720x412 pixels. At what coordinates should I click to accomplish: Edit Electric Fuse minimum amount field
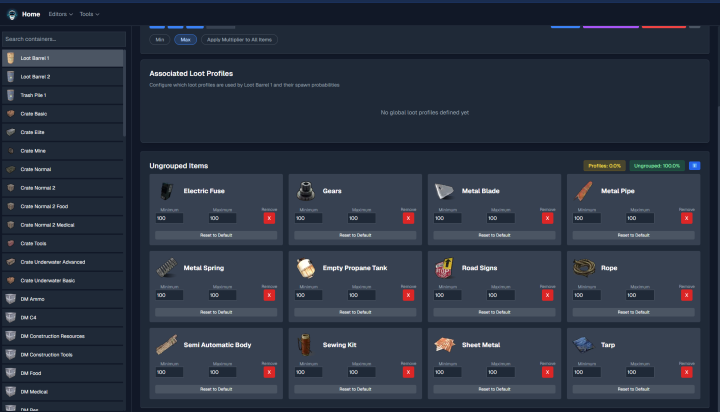click(x=169, y=218)
